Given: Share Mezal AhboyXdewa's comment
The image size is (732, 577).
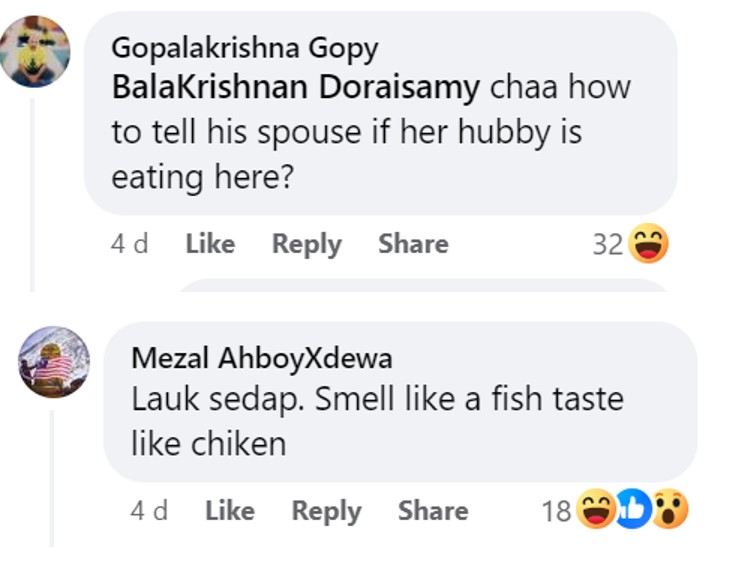Looking at the screenshot, I should pyautogui.click(x=433, y=511).
